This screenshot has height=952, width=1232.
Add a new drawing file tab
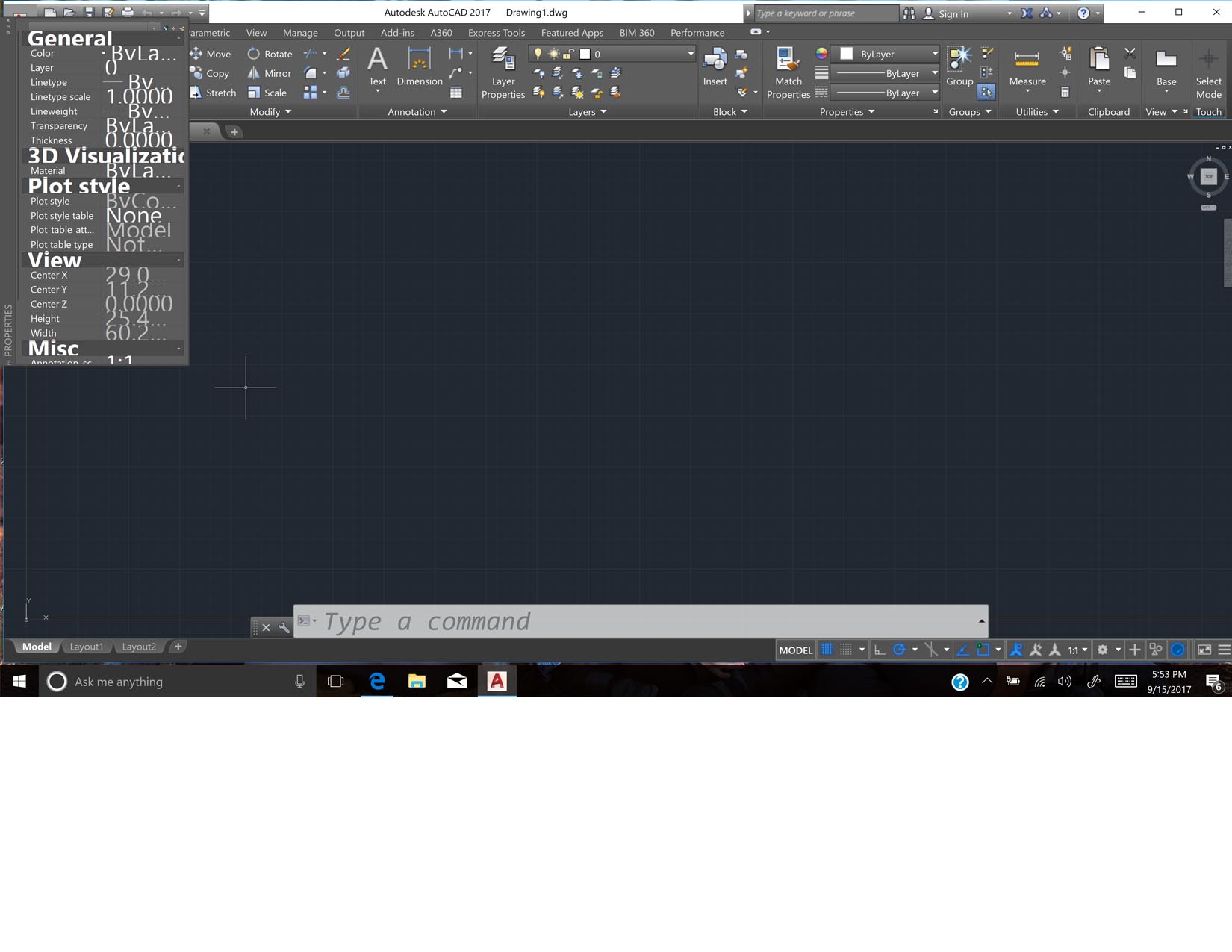[234, 132]
